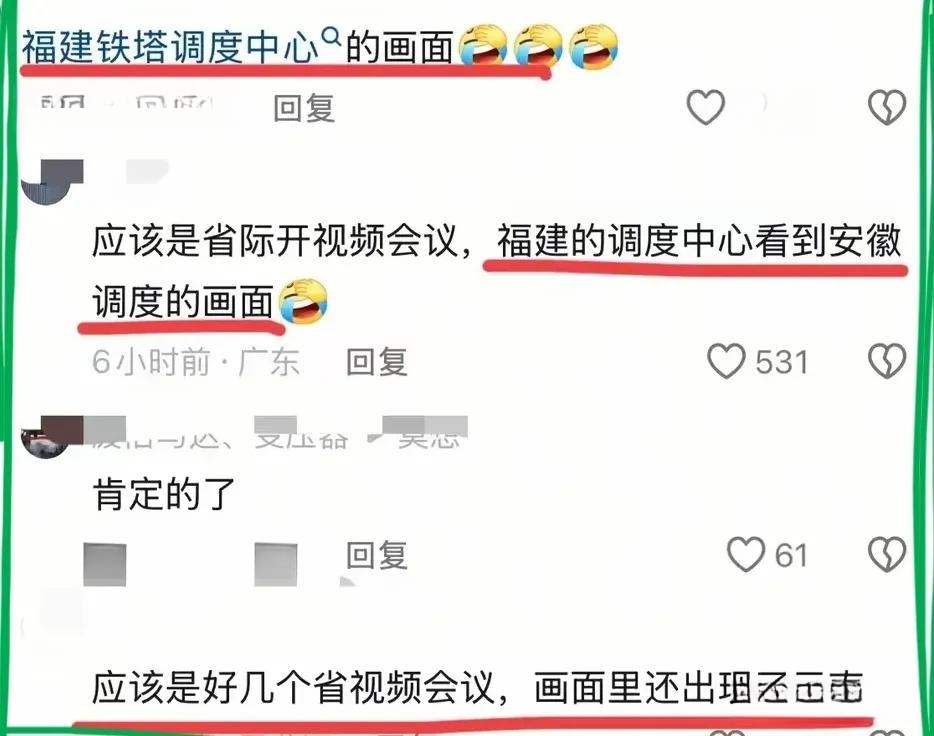Select the 应该是省际开视频会议 comment text

(497, 271)
